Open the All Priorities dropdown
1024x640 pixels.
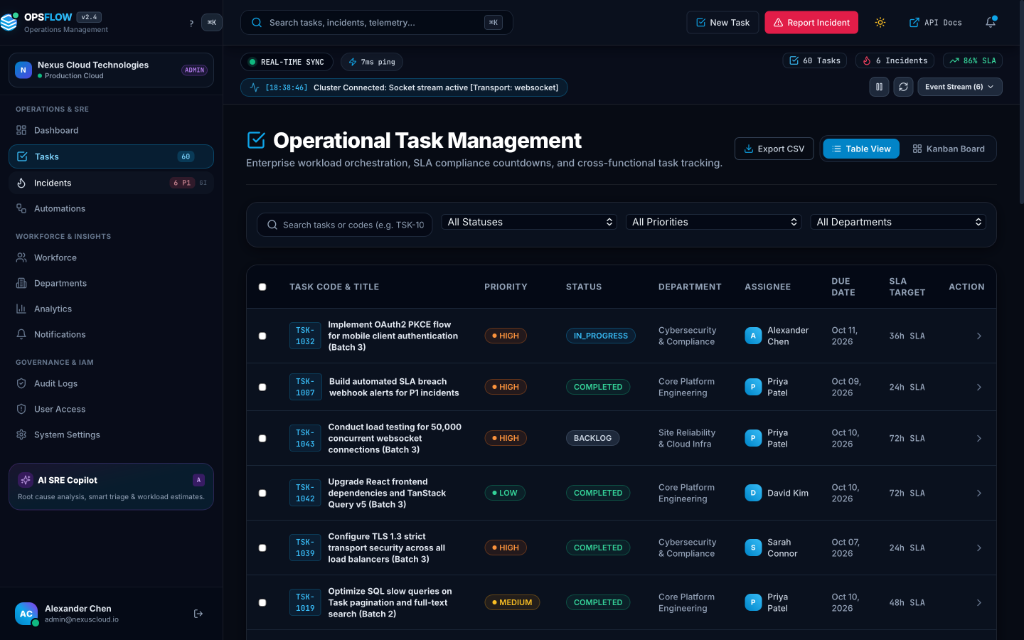(x=713, y=222)
